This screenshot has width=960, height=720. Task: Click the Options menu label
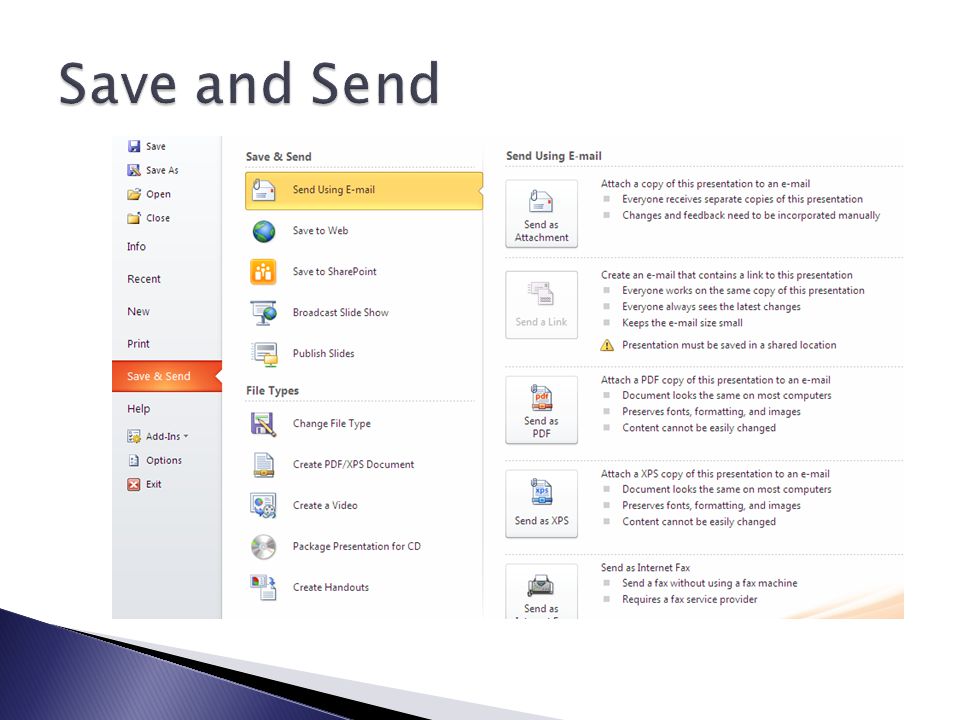(163, 460)
